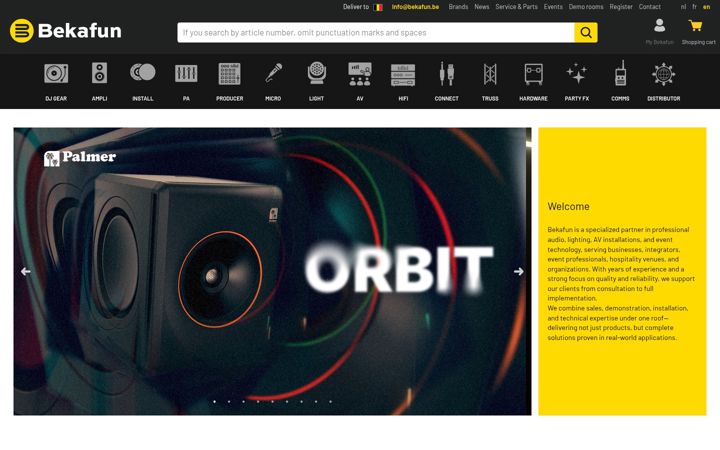Open the Brands menu item
Screen dimensions: 720x450
click(458, 7)
